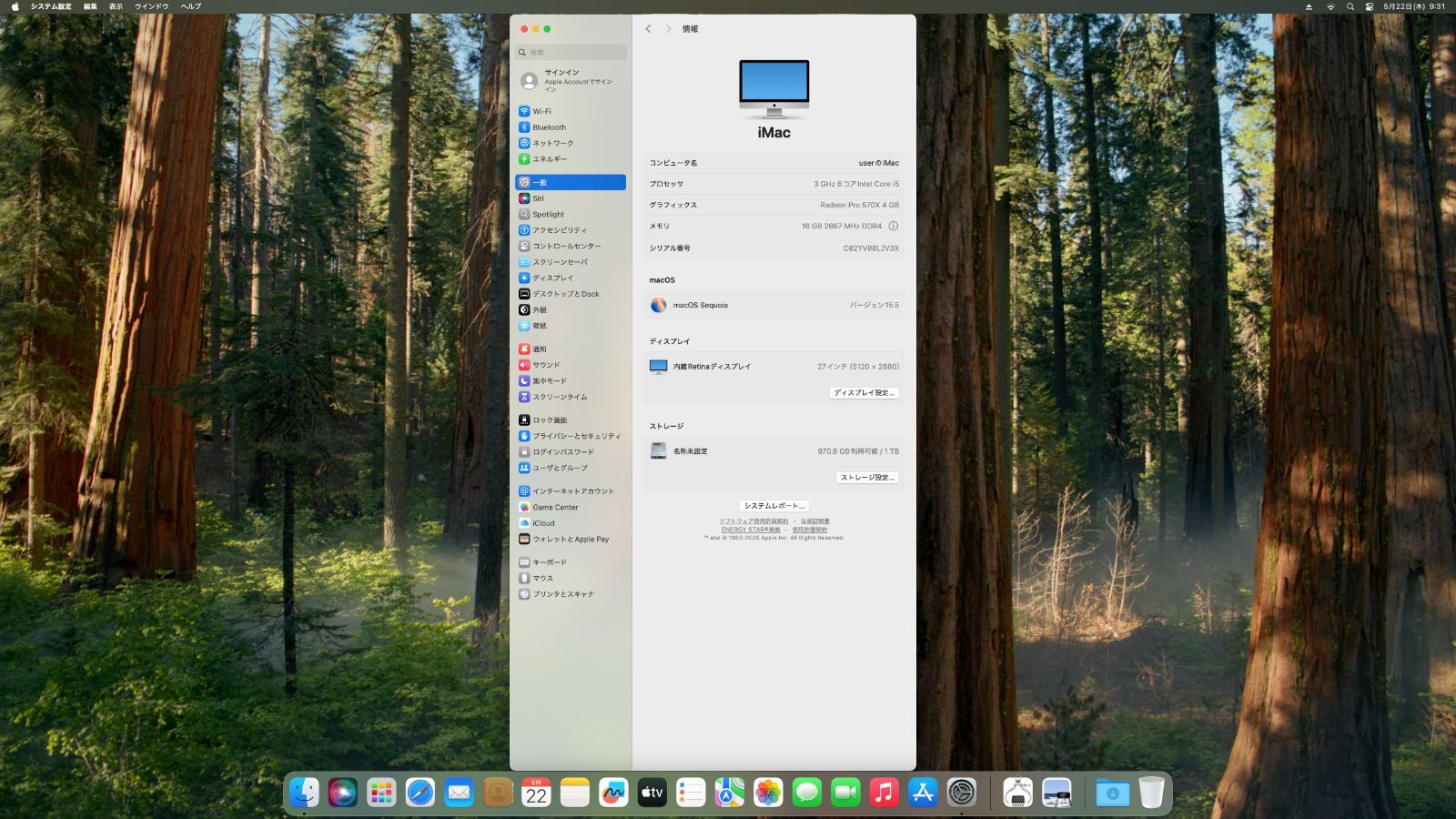Open Photos from the Dock

768,793
